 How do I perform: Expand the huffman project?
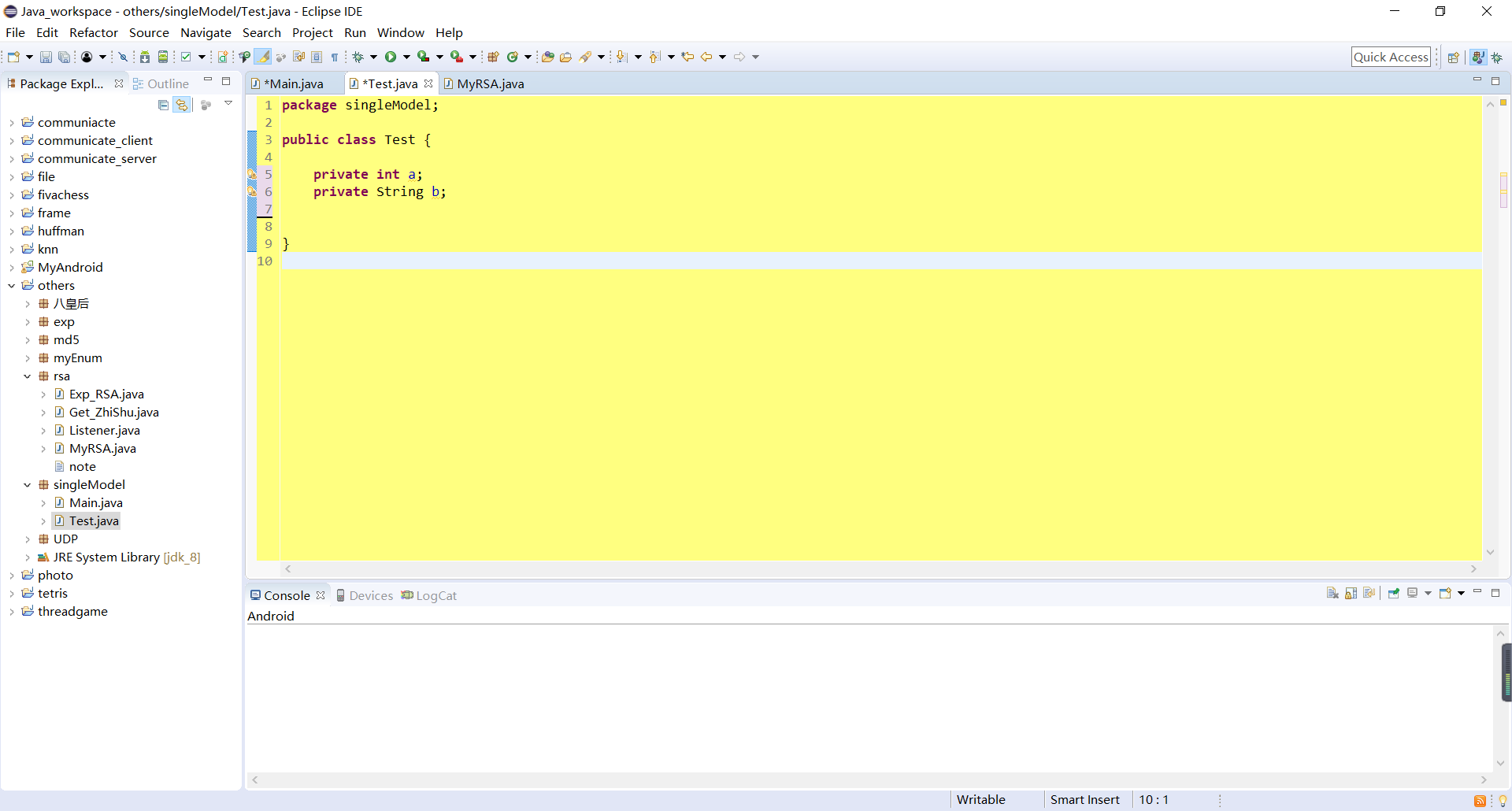tap(12, 231)
